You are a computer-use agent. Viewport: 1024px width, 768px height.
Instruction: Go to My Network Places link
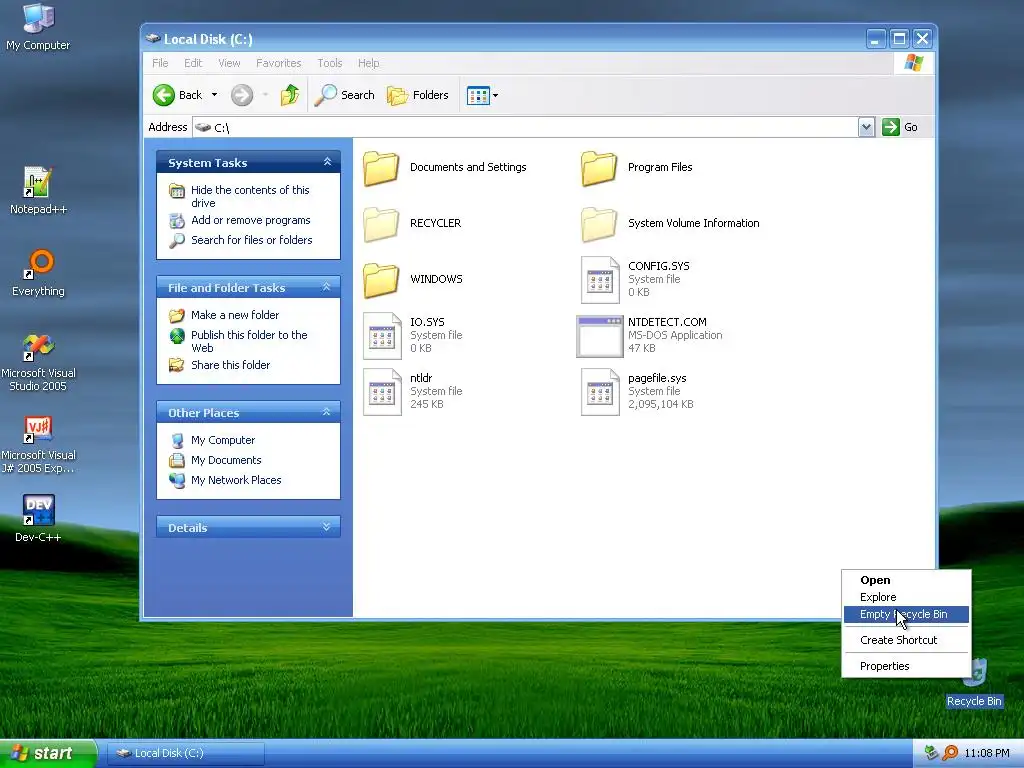coord(236,480)
